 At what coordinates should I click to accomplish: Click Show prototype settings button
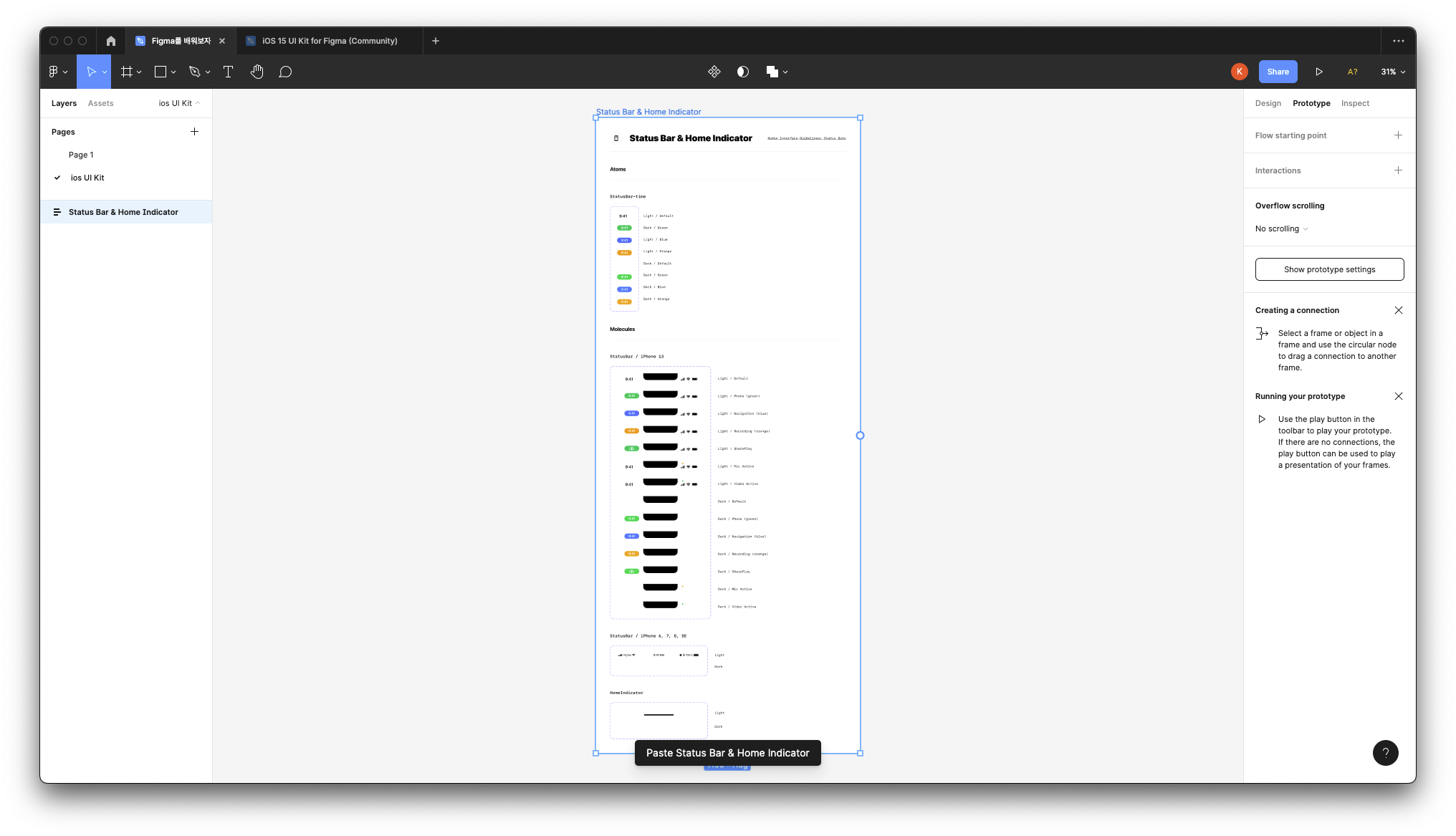pyautogui.click(x=1329, y=269)
